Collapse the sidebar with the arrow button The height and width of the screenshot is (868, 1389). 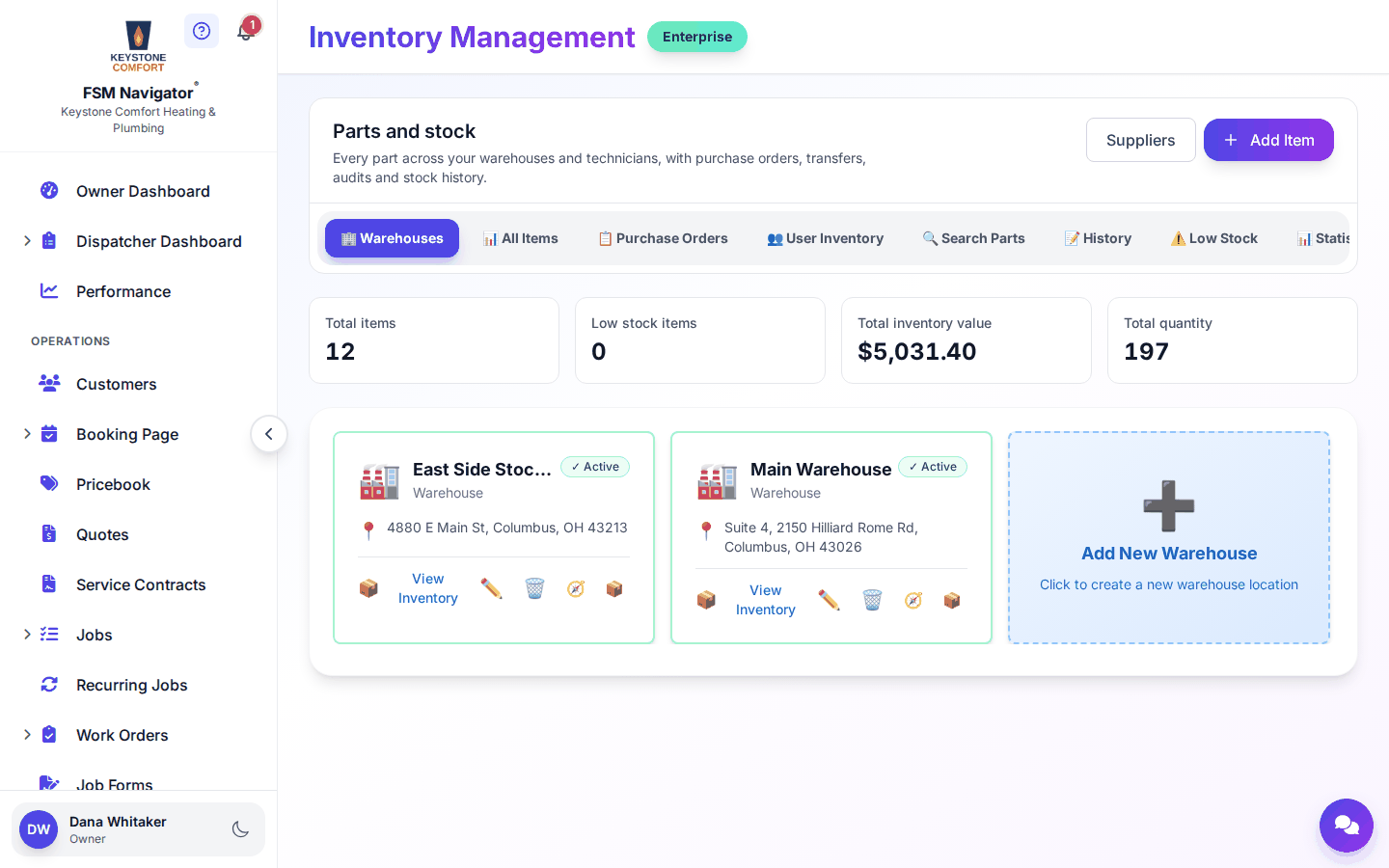coord(269,434)
